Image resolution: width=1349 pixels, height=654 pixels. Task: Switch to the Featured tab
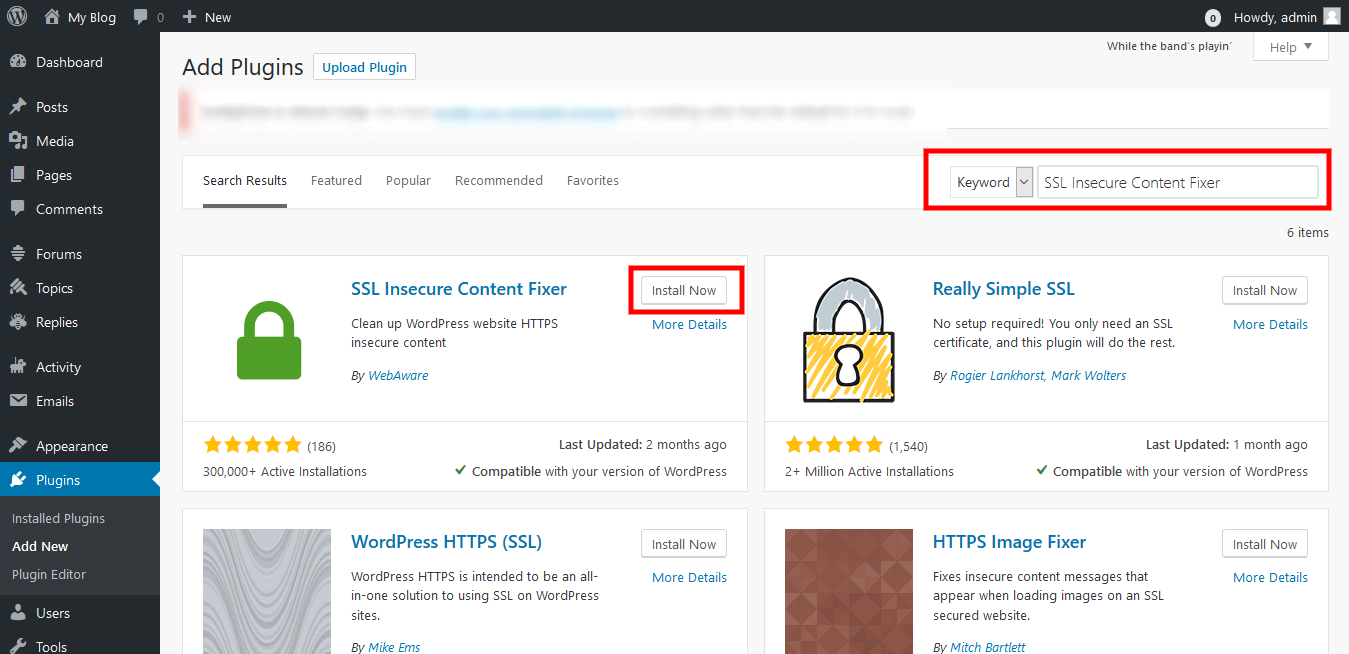336,181
